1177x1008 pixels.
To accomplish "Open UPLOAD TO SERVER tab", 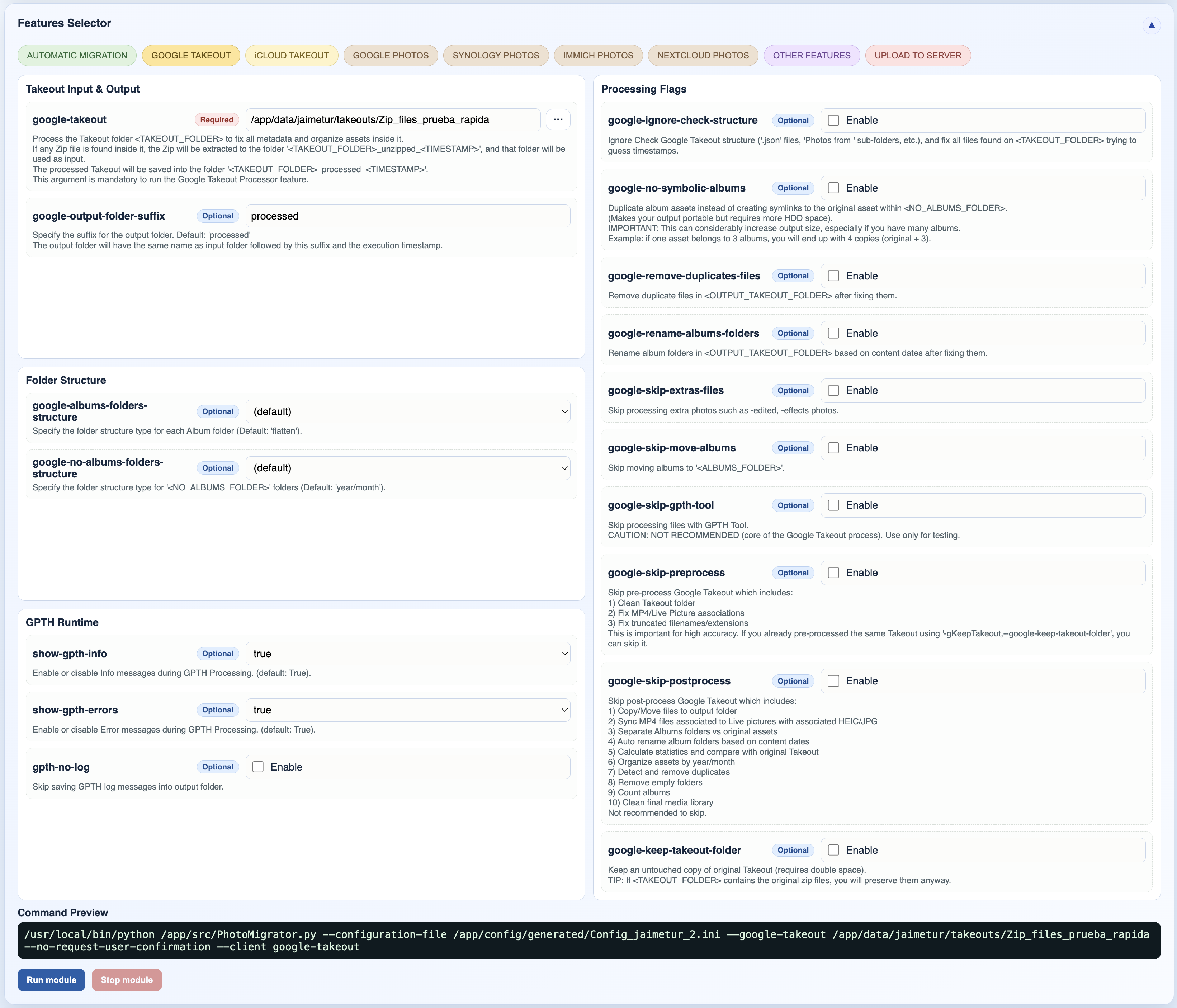I will click(x=918, y=55).
